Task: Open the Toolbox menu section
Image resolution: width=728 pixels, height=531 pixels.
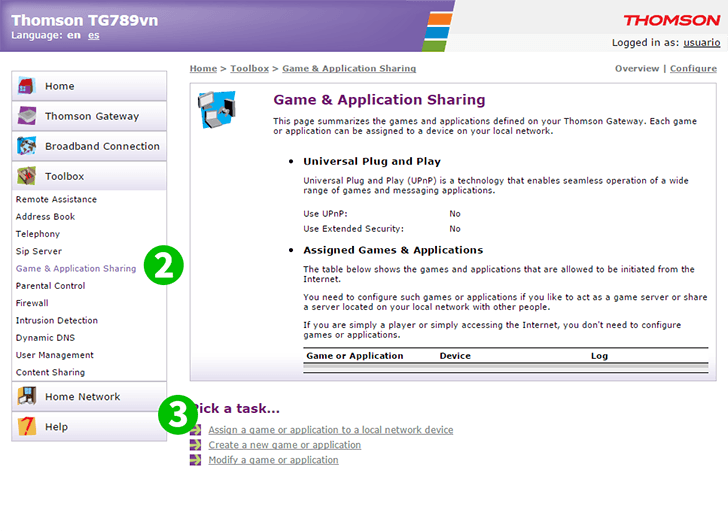Action: point(89,176)
